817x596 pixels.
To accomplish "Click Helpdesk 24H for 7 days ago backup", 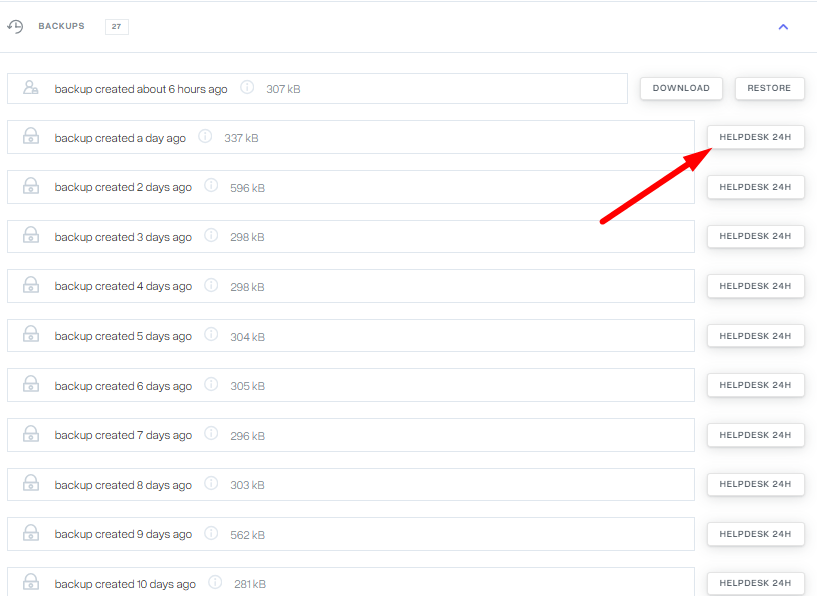I will 756,435.
